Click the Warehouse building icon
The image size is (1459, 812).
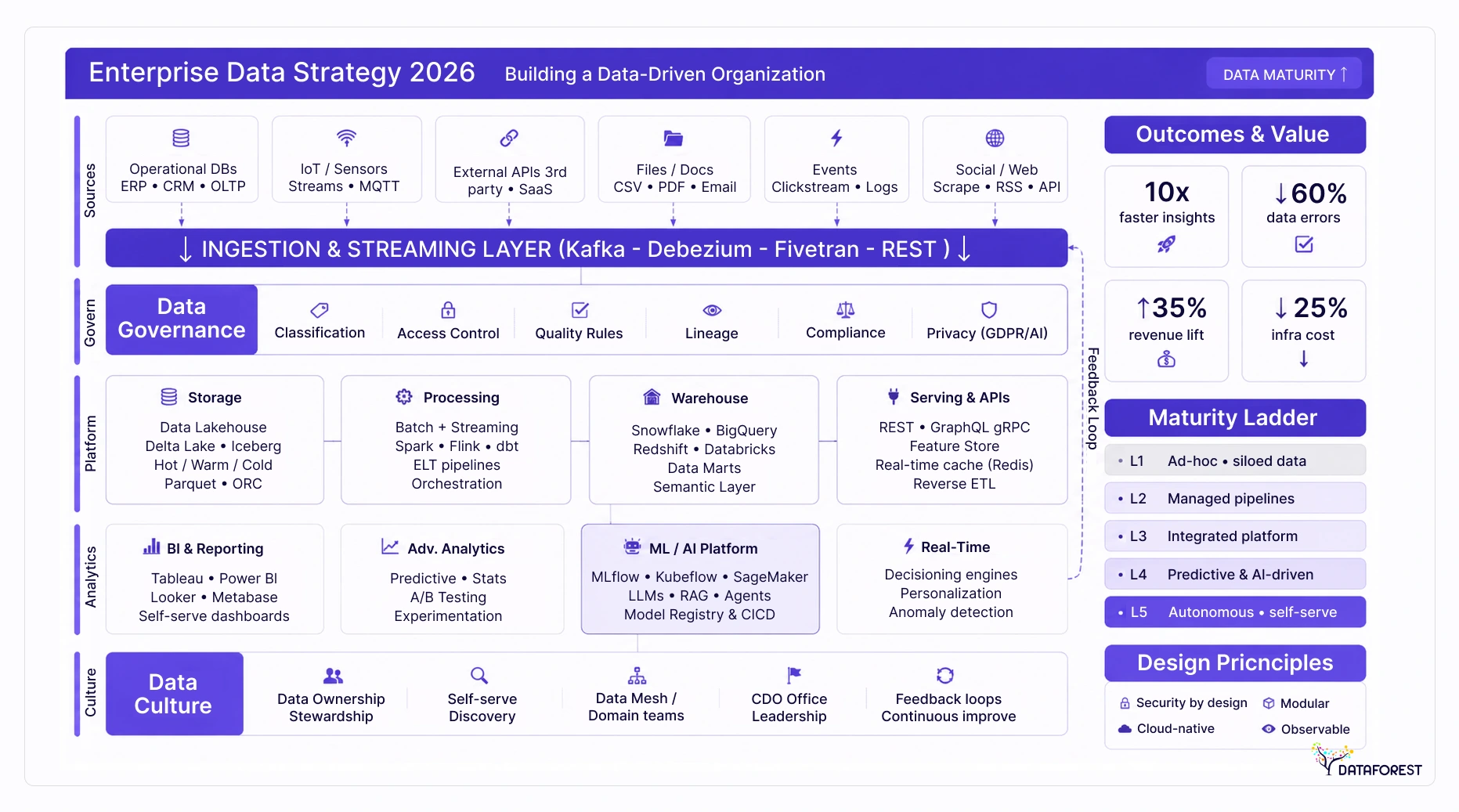click(652, 397)
